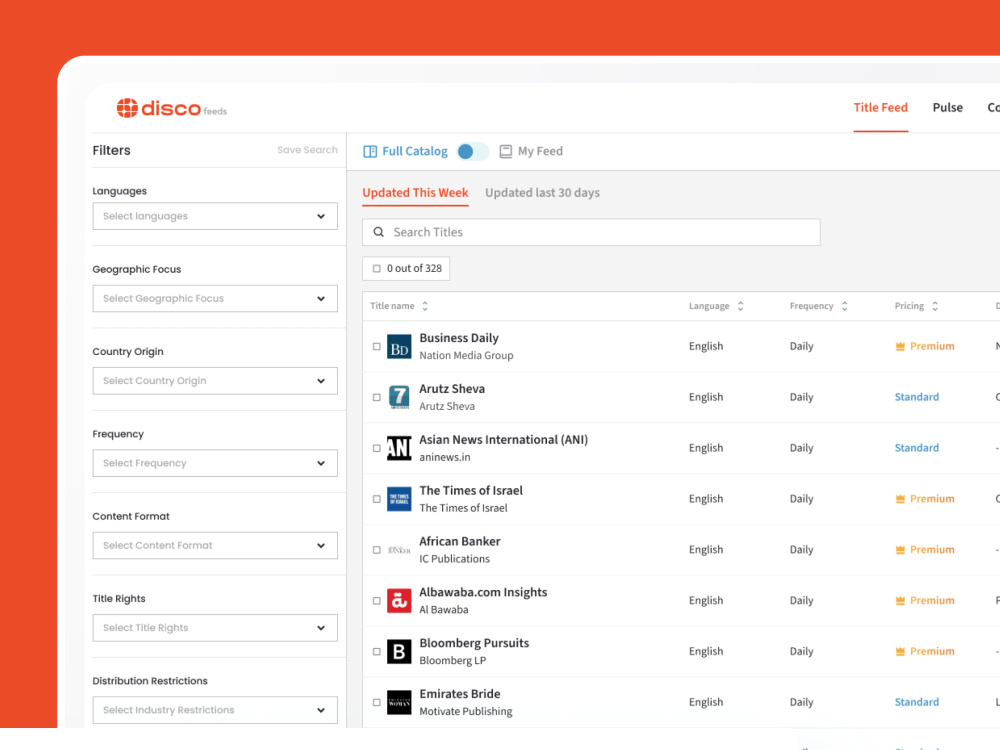The height and width of the screenshot is (750, 1000).
Task: Click the Al Bawaba publisher text
Action: point(444,610)
